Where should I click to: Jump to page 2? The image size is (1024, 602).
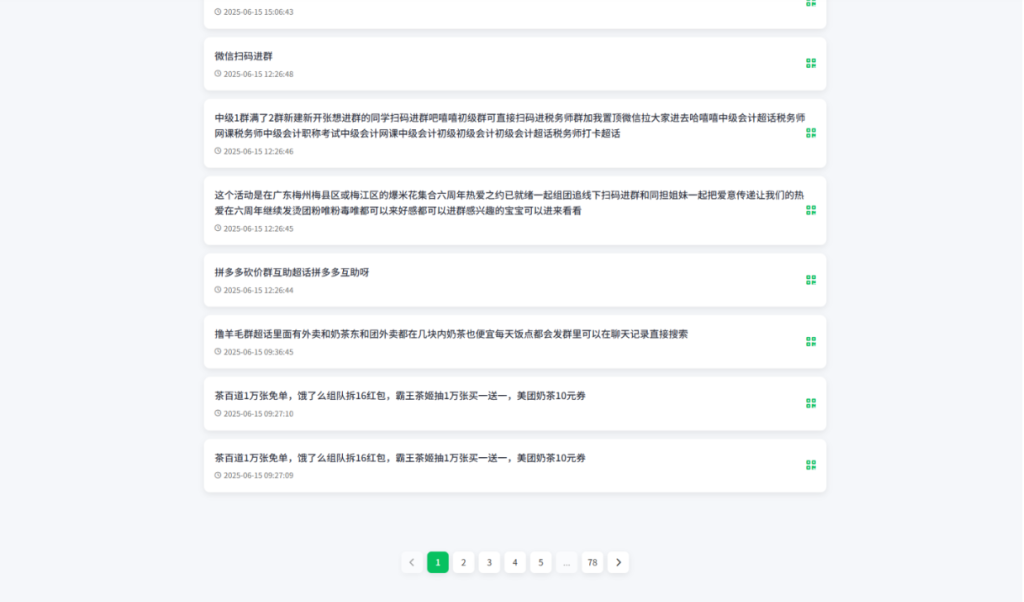click(463, 562)
